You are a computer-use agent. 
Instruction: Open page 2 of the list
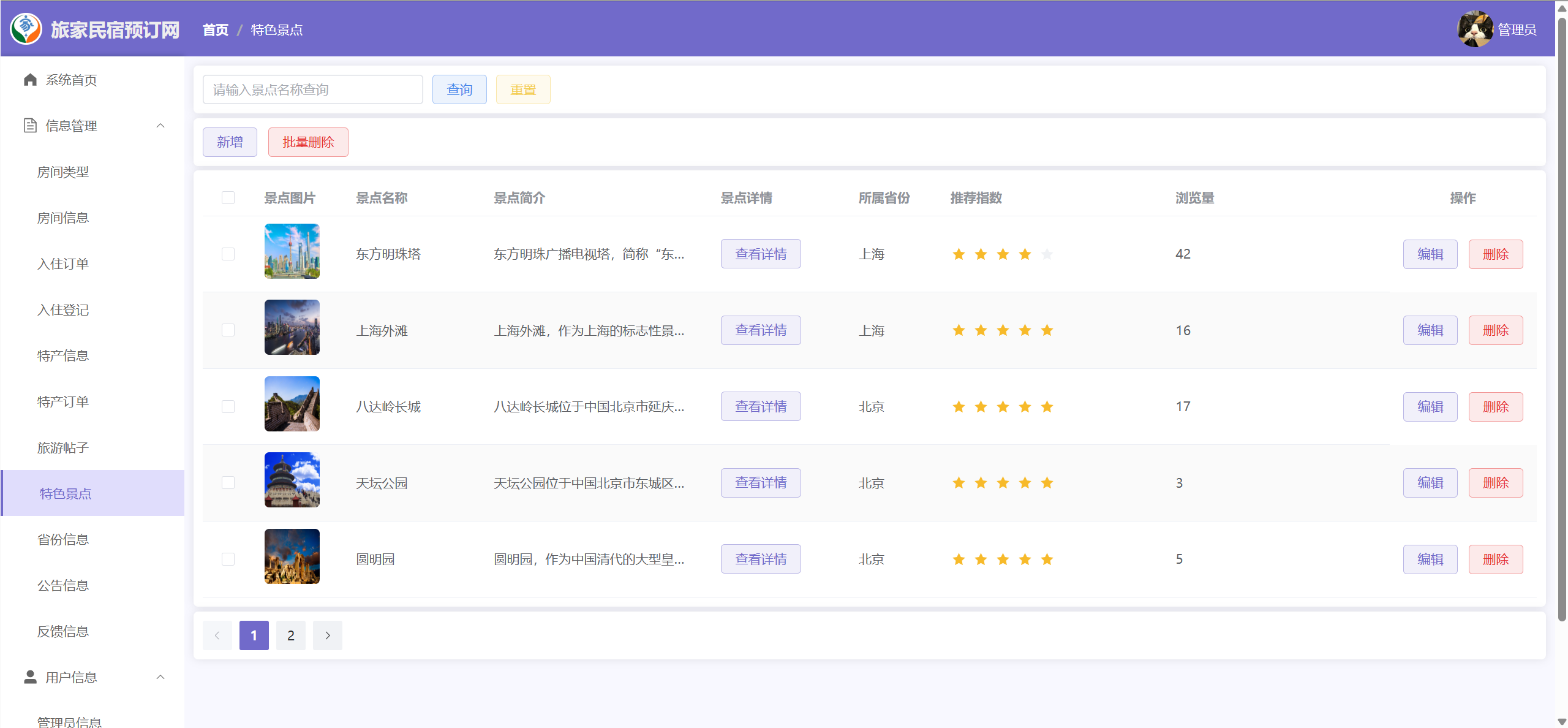(x=290, y=635)
